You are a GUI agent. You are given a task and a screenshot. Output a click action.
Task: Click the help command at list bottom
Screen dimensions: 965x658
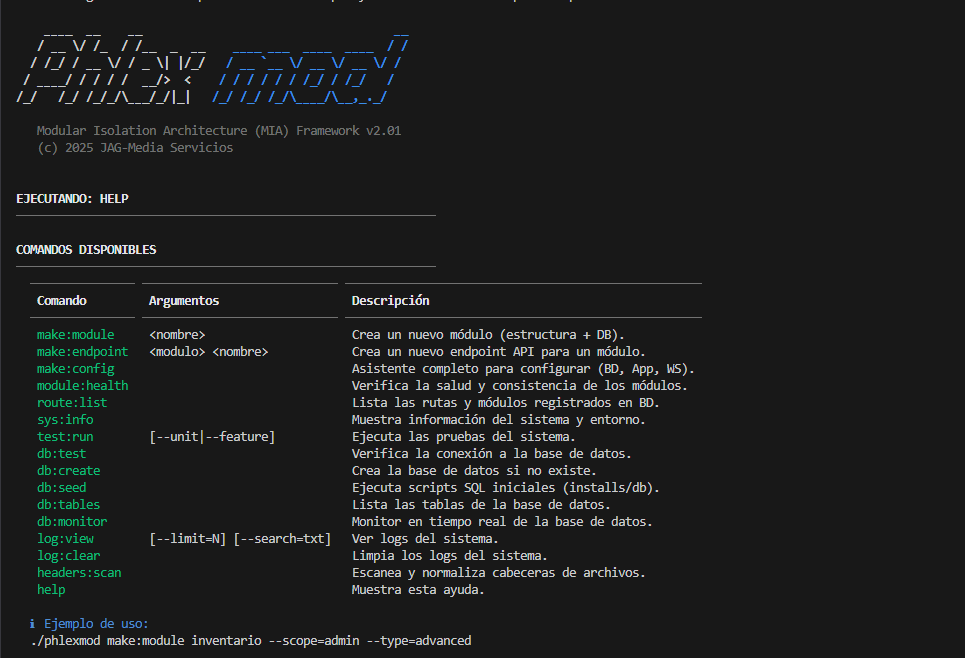point(45,589)
